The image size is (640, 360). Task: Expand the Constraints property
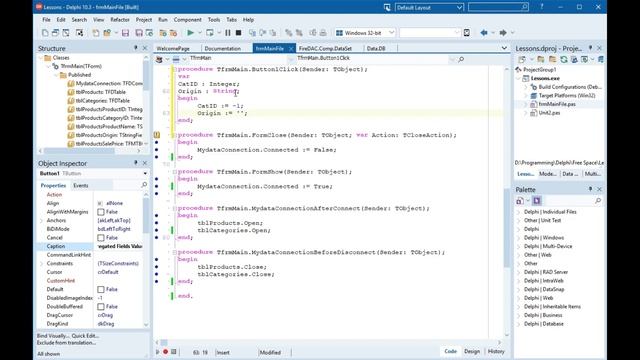point(41,264)
